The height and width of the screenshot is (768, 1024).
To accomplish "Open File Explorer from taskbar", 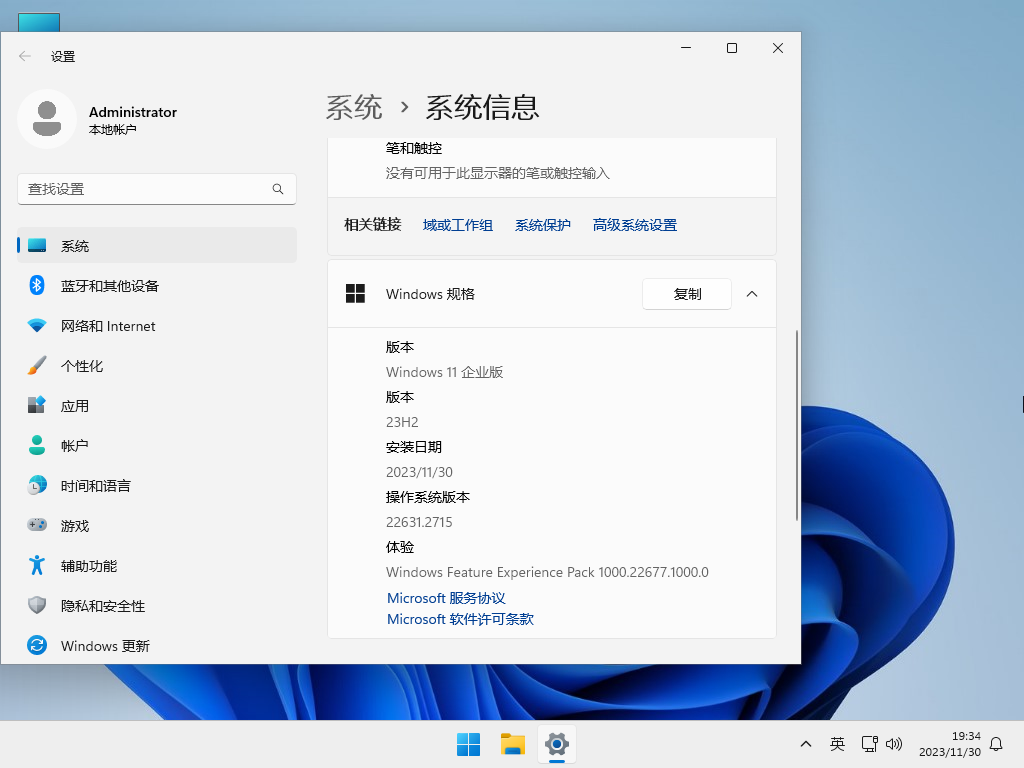I will click(x=512, y=744).
